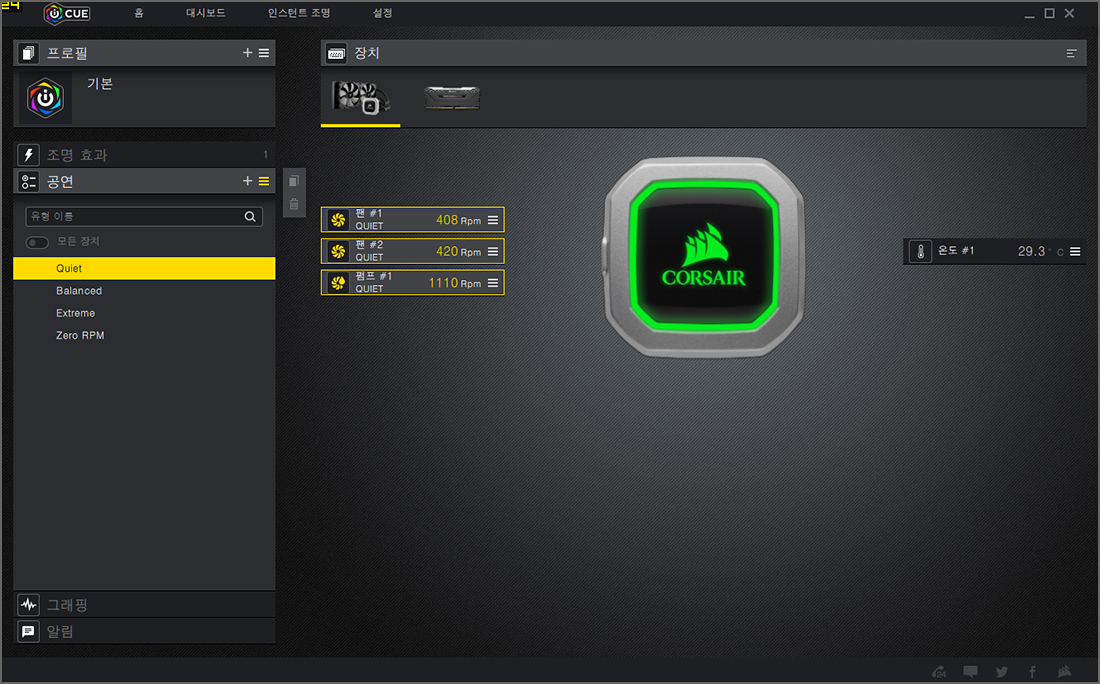1100x684 pixels.
Task: Open the 설정 tab
Action: point(382,13)
